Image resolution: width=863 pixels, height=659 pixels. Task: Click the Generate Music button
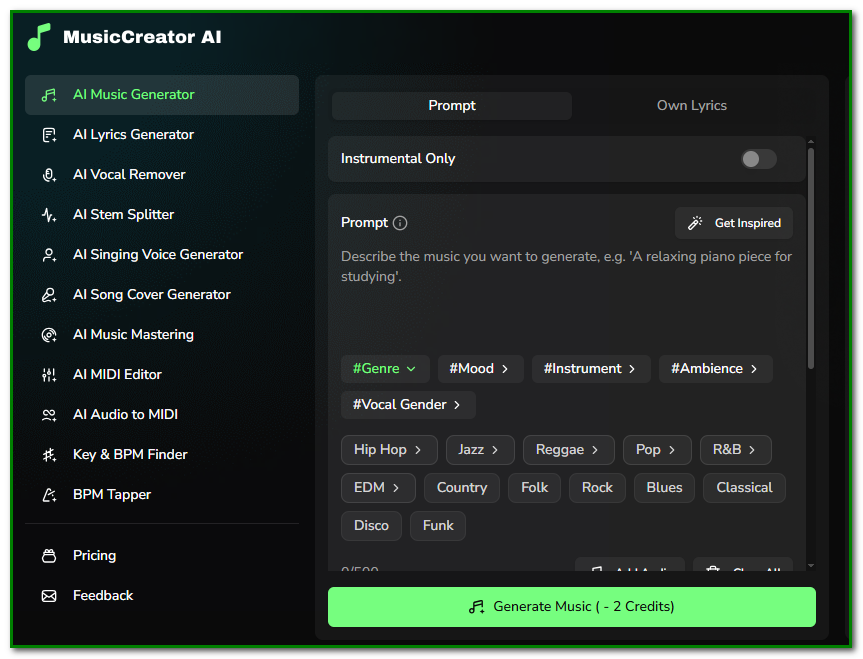coord(571,607)
